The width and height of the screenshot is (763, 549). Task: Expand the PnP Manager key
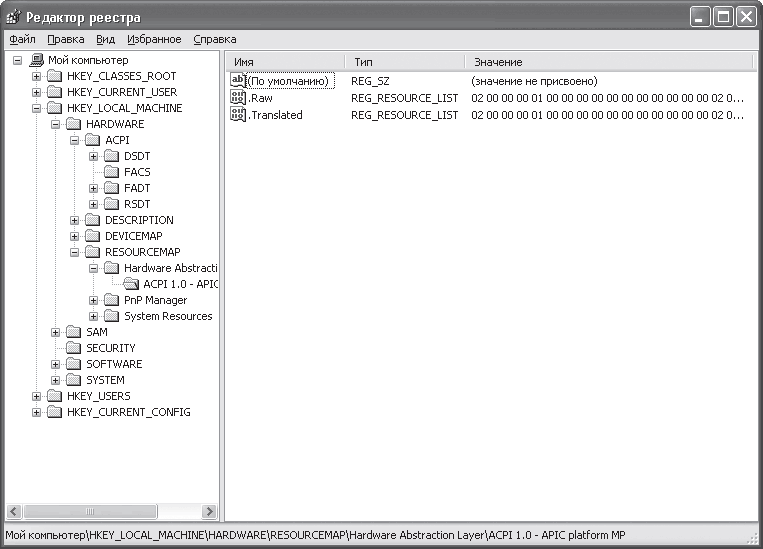[x=93, y=300]
